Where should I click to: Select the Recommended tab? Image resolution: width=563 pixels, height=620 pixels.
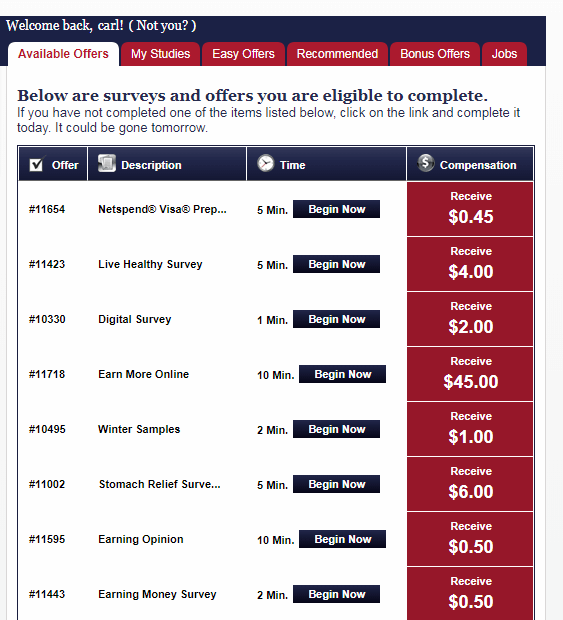337,54
